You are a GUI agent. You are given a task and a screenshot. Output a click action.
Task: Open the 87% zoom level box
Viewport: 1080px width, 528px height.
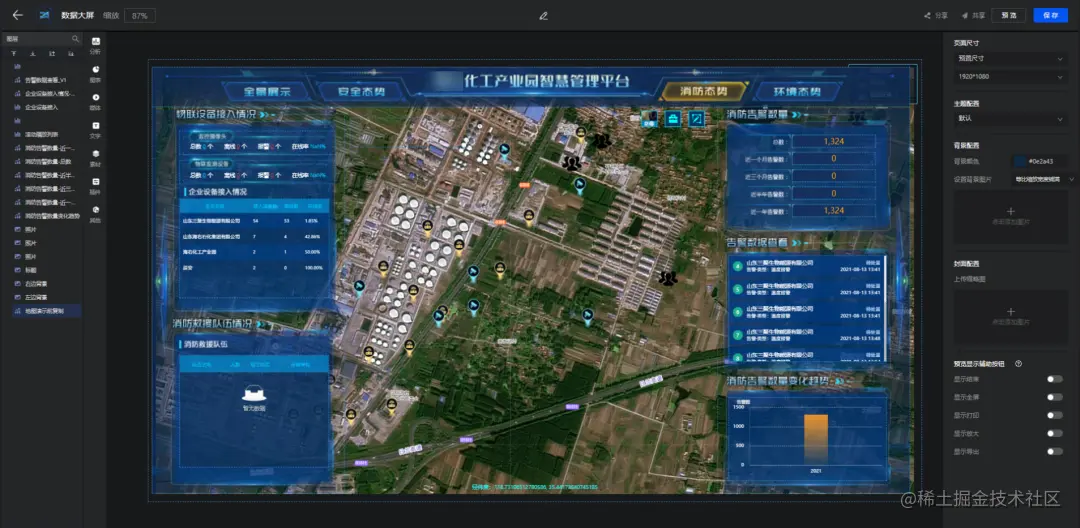(x=139, y=15)
